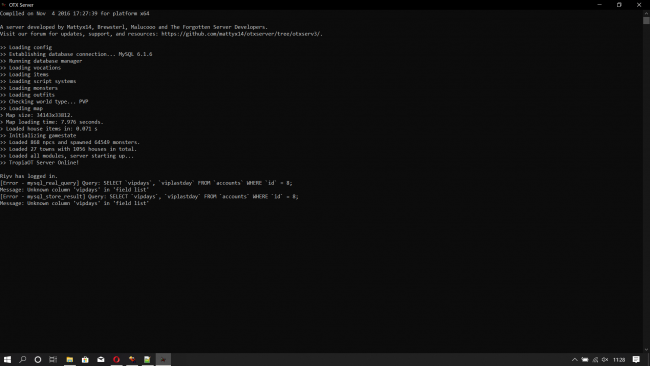This screenshot has width=650, height=366.
Task: Click the console scrollbar up arrow
Action: coord(646,13)
